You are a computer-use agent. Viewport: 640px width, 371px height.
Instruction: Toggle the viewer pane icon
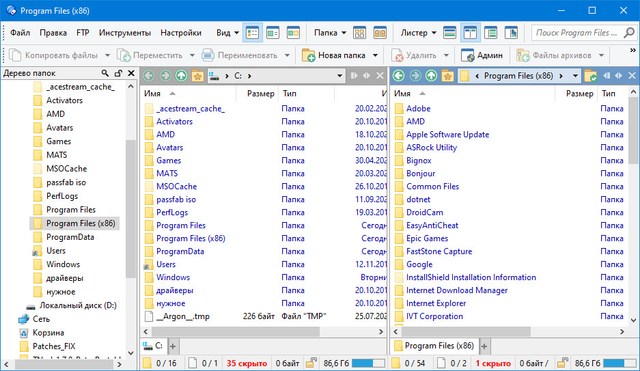(x=511, y=33)
